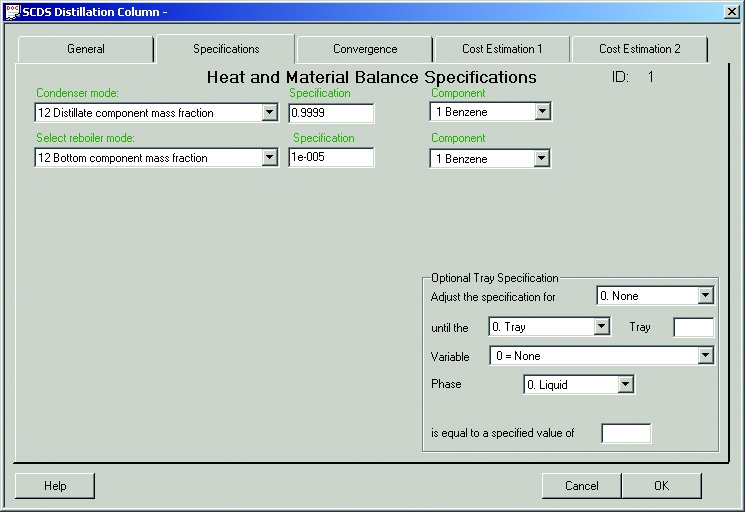Select the Specifications tab

click(226, 48)
